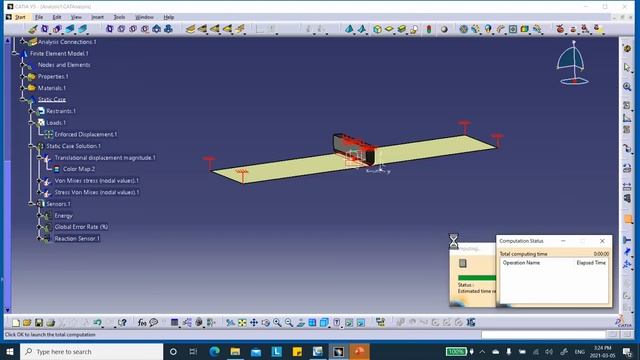Click the red tomato-shaped toolbar icon
Image resolution: width=640 pixels, height=360 pixels.
(560, 29)
